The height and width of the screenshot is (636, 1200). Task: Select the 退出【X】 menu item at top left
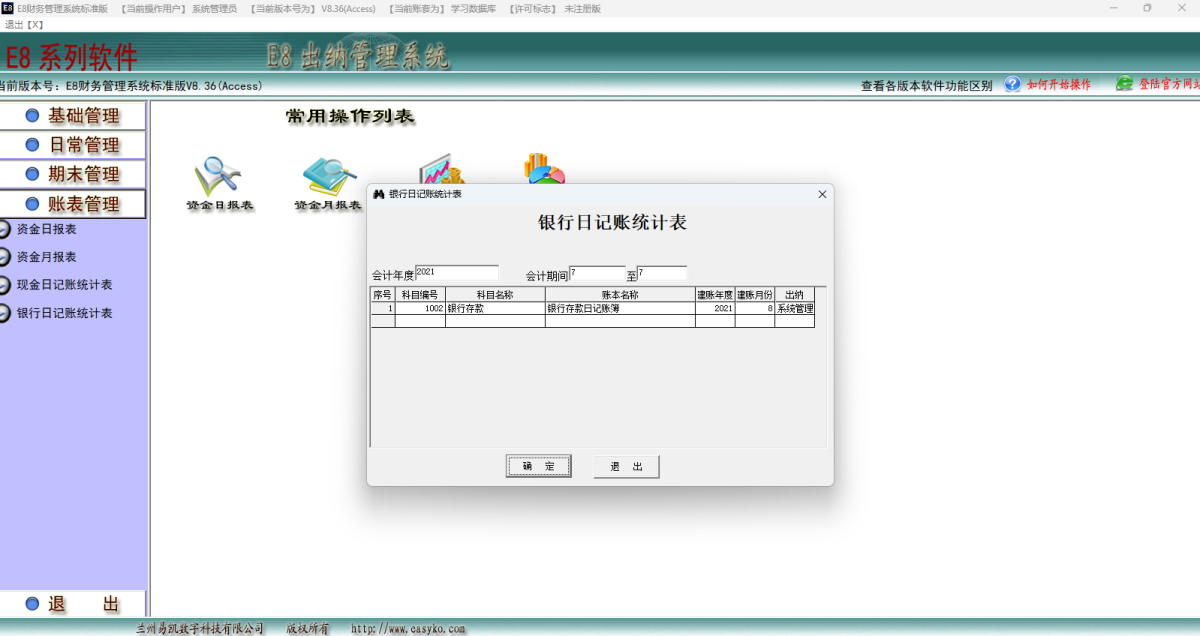(x=22, y=26)
